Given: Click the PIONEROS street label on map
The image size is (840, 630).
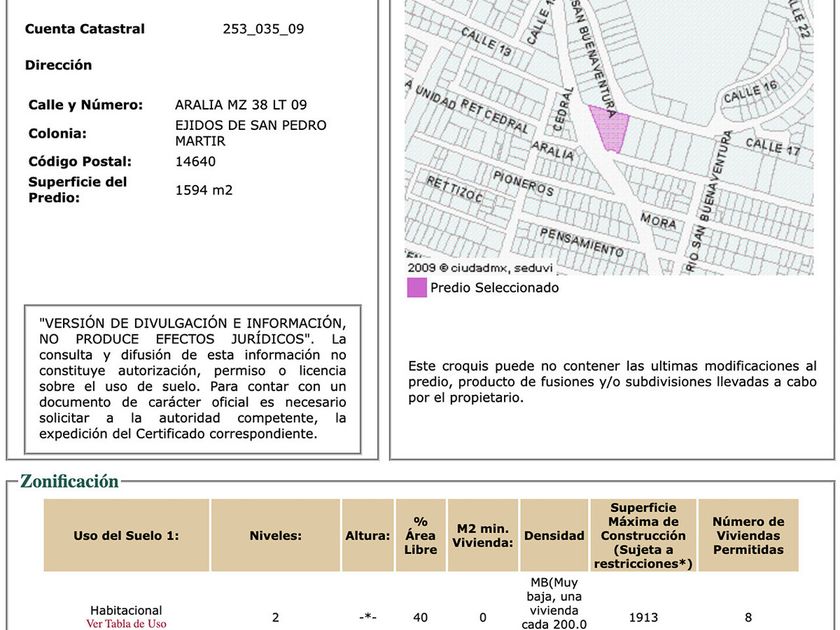Looking at the screenshot, I should point(523,184).
